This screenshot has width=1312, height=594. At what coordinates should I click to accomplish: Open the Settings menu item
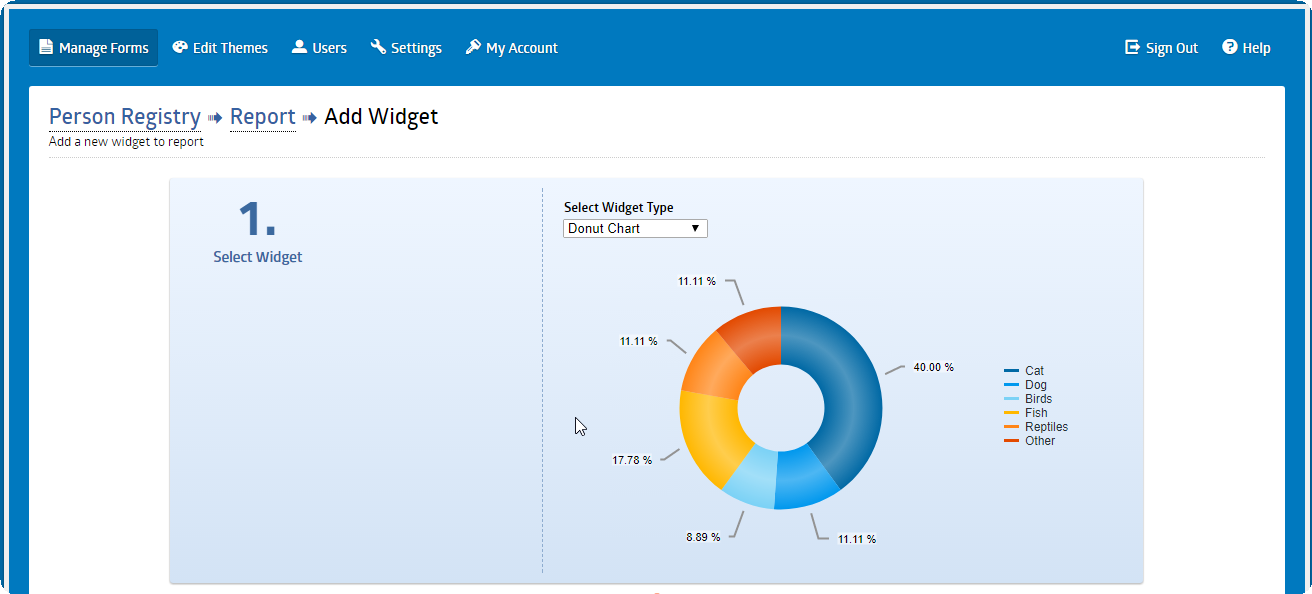tap(416, 48)
